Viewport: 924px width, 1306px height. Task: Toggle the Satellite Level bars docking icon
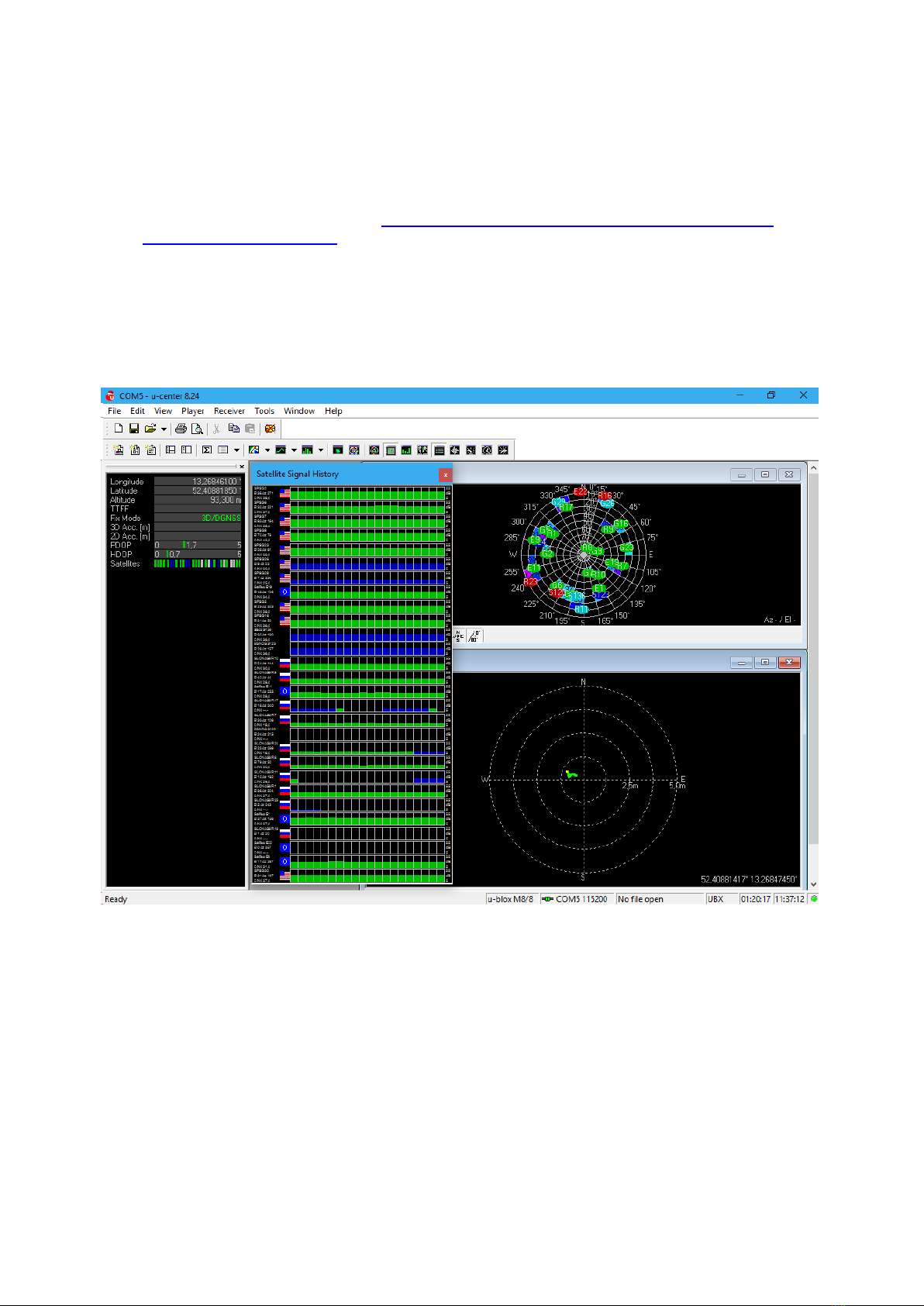pos(406,450)
